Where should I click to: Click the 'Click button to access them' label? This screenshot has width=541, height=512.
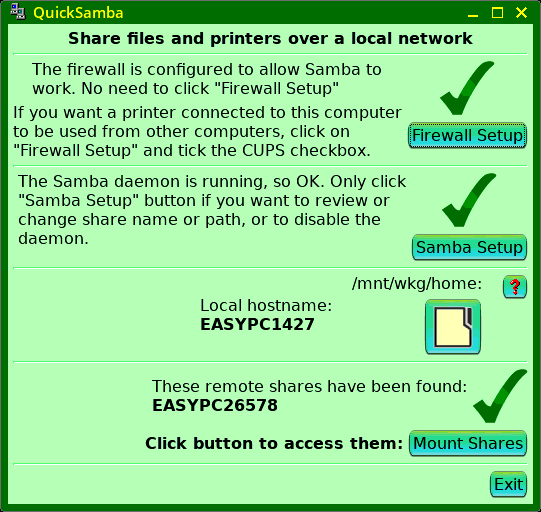coord(274,443)
